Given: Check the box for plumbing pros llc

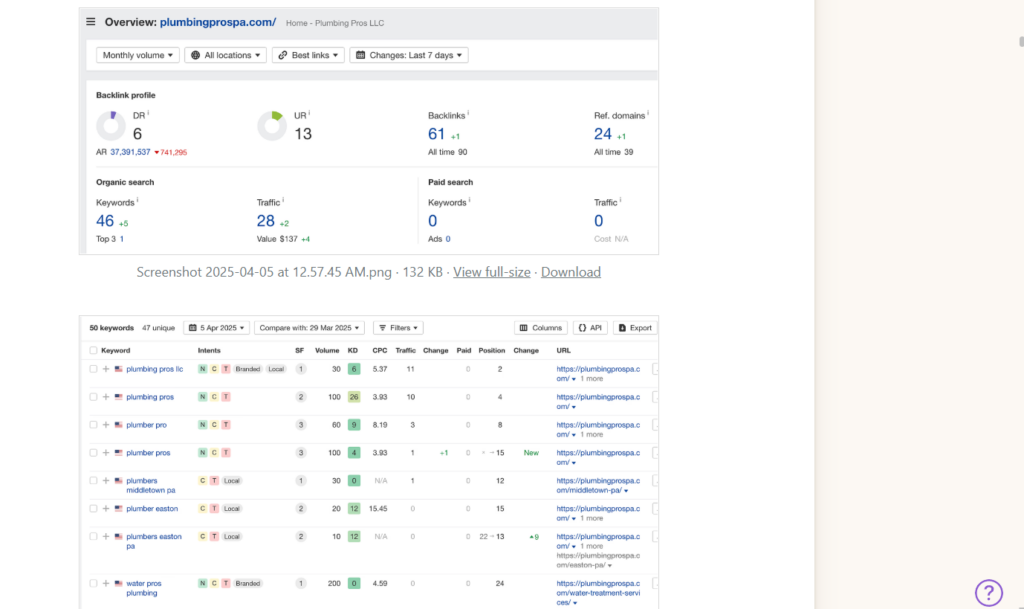Looking at the screenshot, I should (94, 369).
